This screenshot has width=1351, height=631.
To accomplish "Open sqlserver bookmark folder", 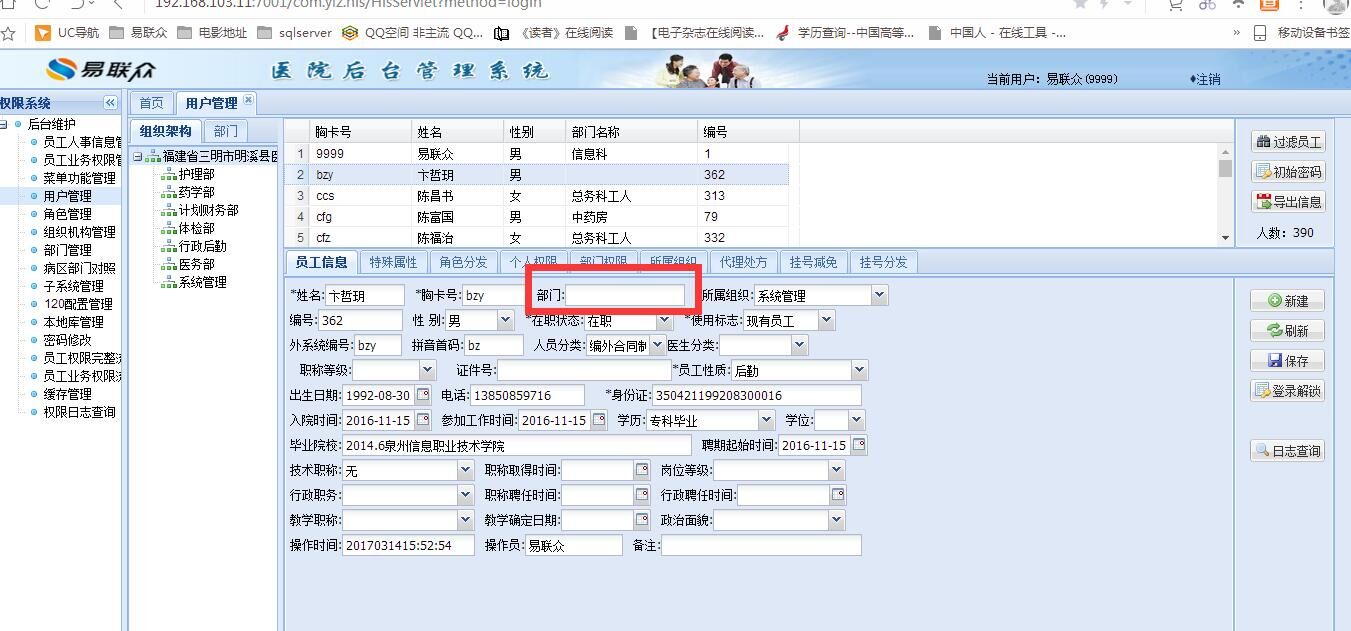I will (295, 33).
